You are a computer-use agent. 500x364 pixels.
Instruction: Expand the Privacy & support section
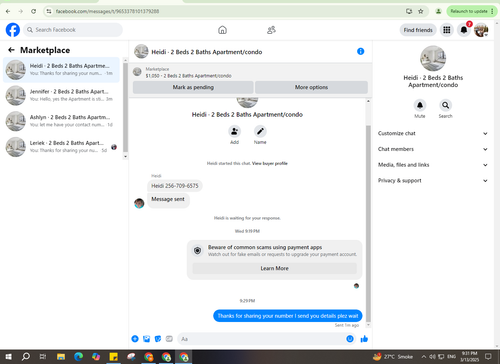[433, 180]
